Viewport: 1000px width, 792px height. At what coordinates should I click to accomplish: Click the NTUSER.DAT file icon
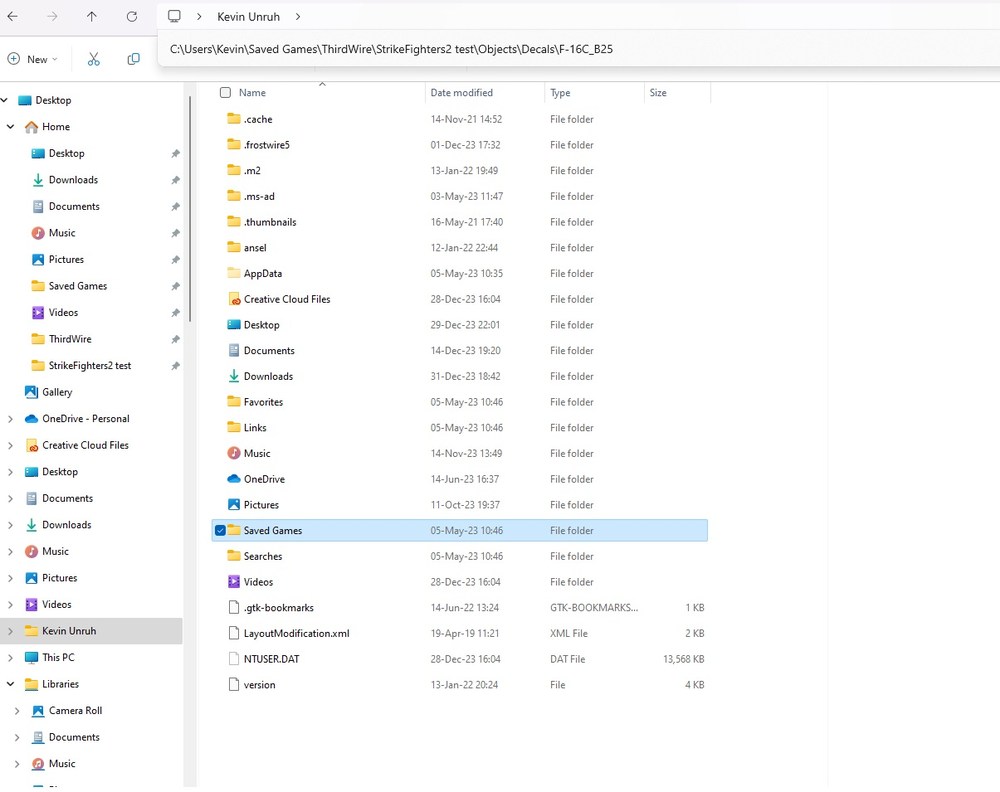[x=234, y=659]
